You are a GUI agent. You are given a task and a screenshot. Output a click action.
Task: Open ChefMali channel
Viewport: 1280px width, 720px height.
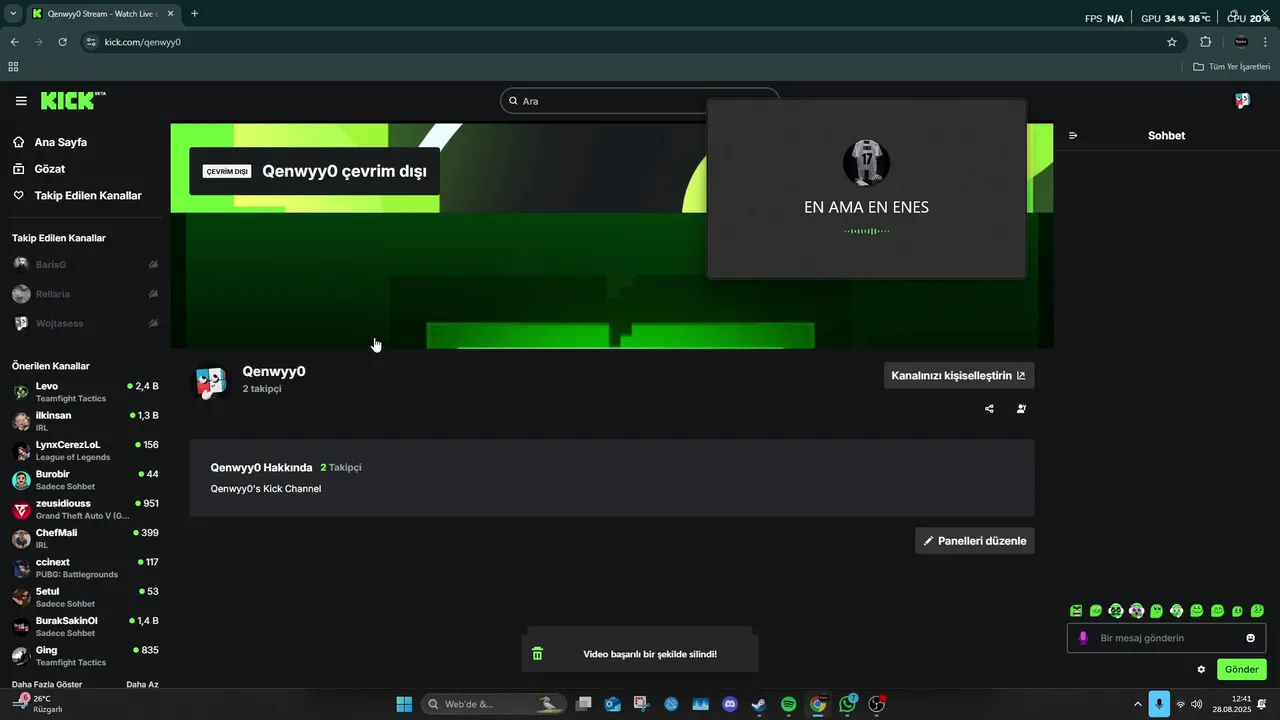(x=85, y=538)
